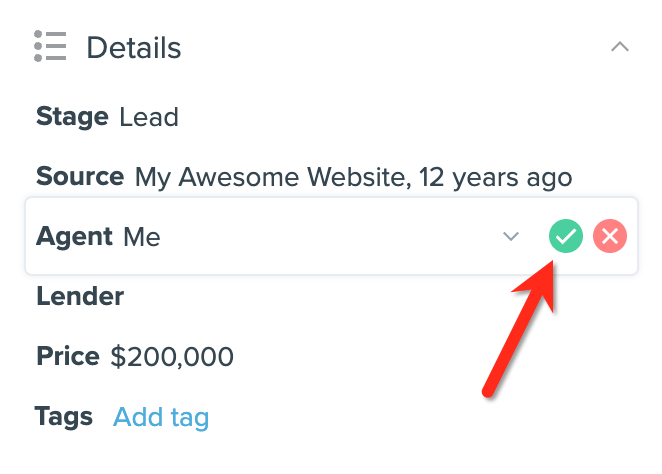Collapse the Details section chevron

[x=620, y=46]
